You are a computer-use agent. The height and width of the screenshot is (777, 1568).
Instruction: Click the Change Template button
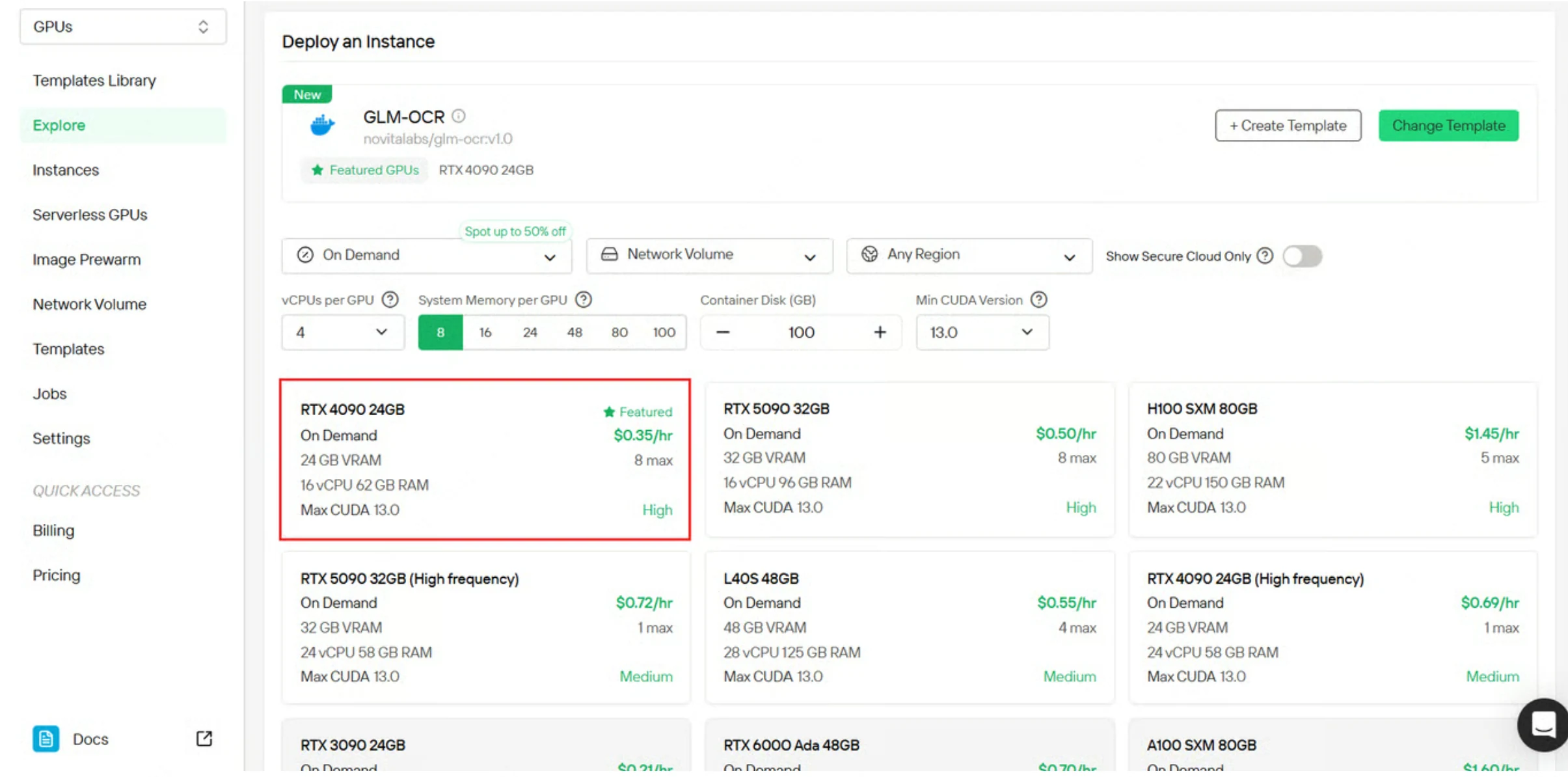coord(1448,126)
